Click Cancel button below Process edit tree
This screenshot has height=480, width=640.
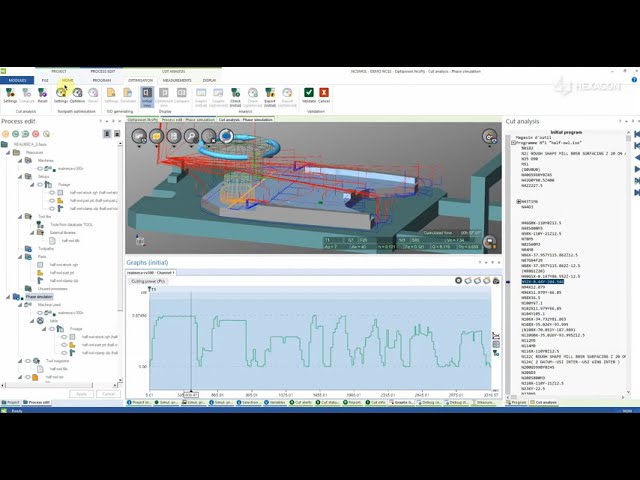click(108, 394)
